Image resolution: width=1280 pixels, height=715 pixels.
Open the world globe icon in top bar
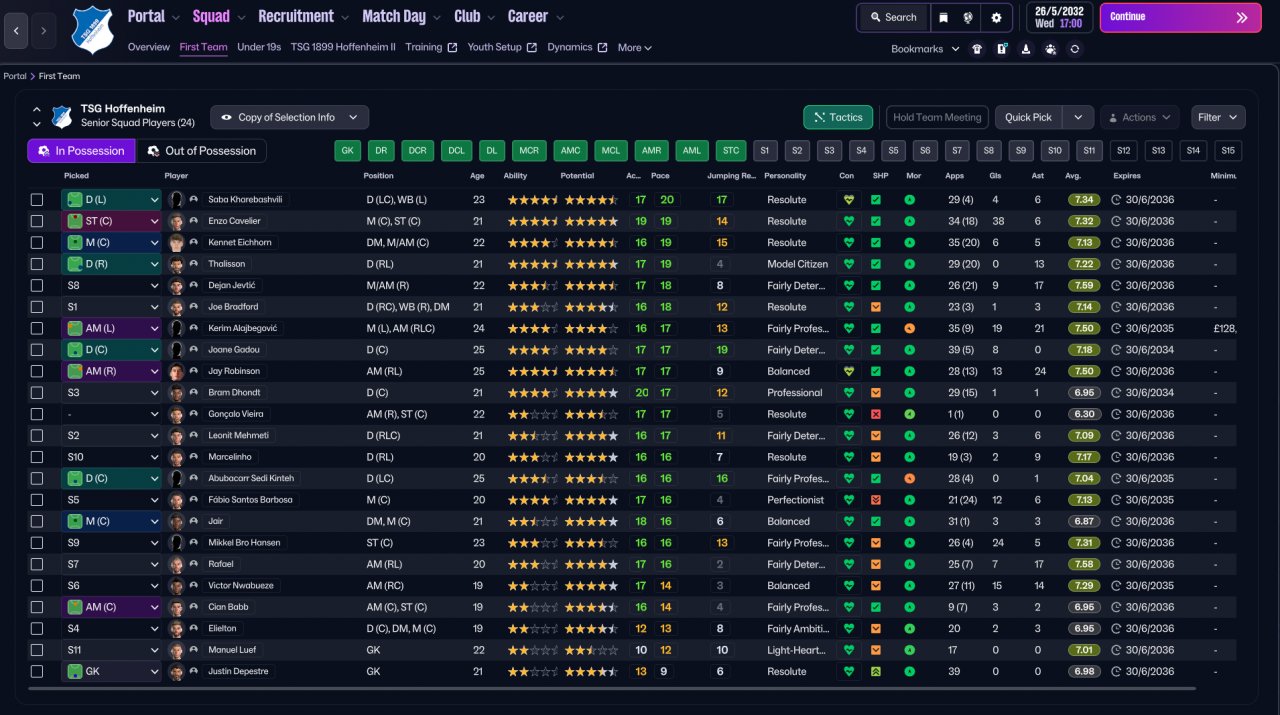click(x=969, y=17)
